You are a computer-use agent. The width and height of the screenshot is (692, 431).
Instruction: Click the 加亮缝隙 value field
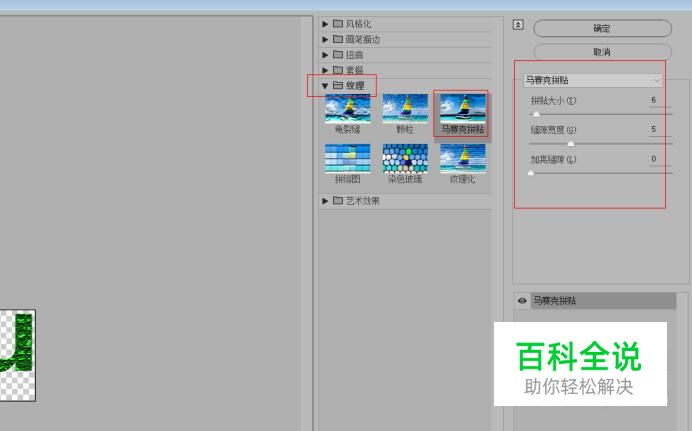(x=660, y=159)
